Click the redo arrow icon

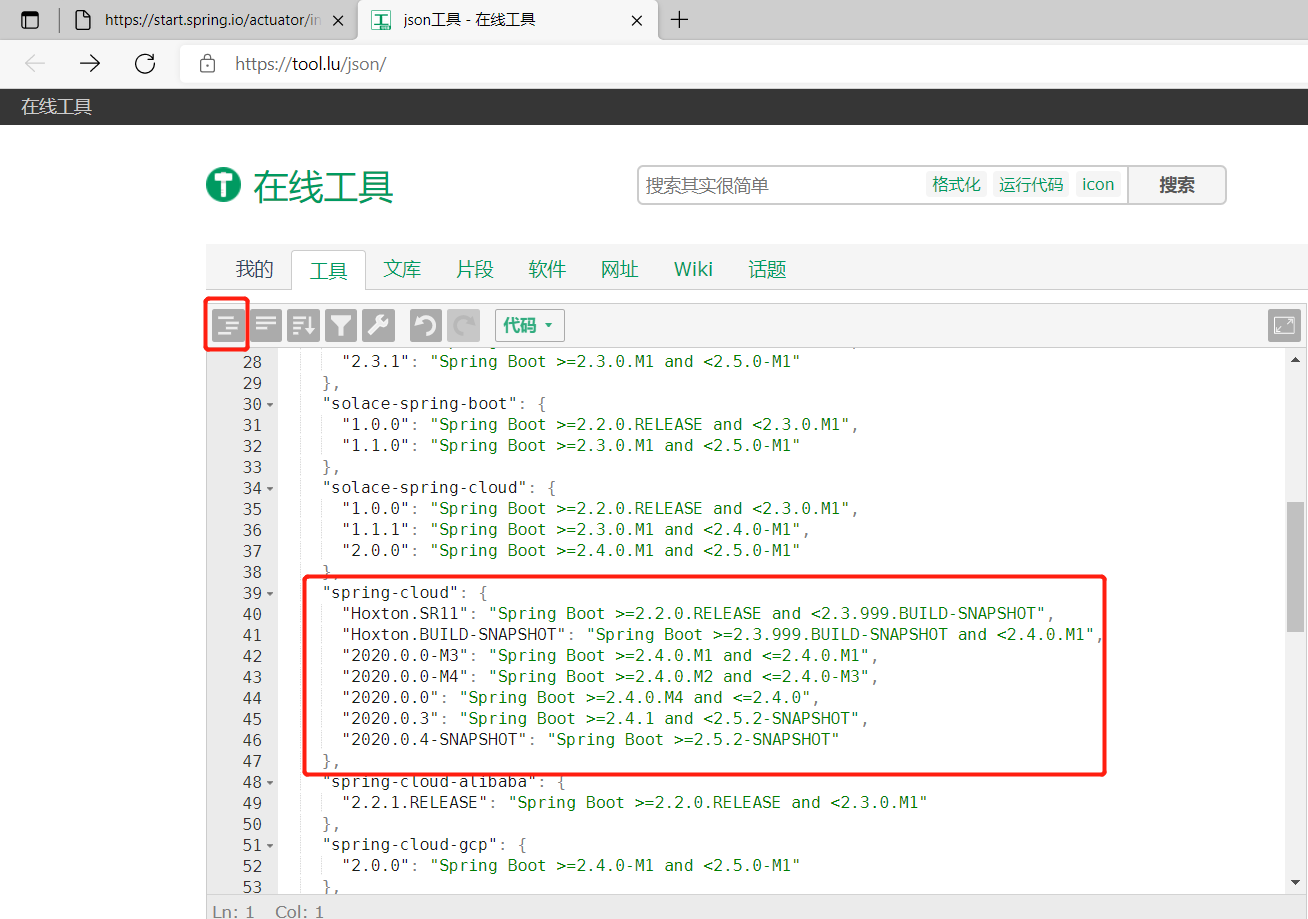point(463,325)
